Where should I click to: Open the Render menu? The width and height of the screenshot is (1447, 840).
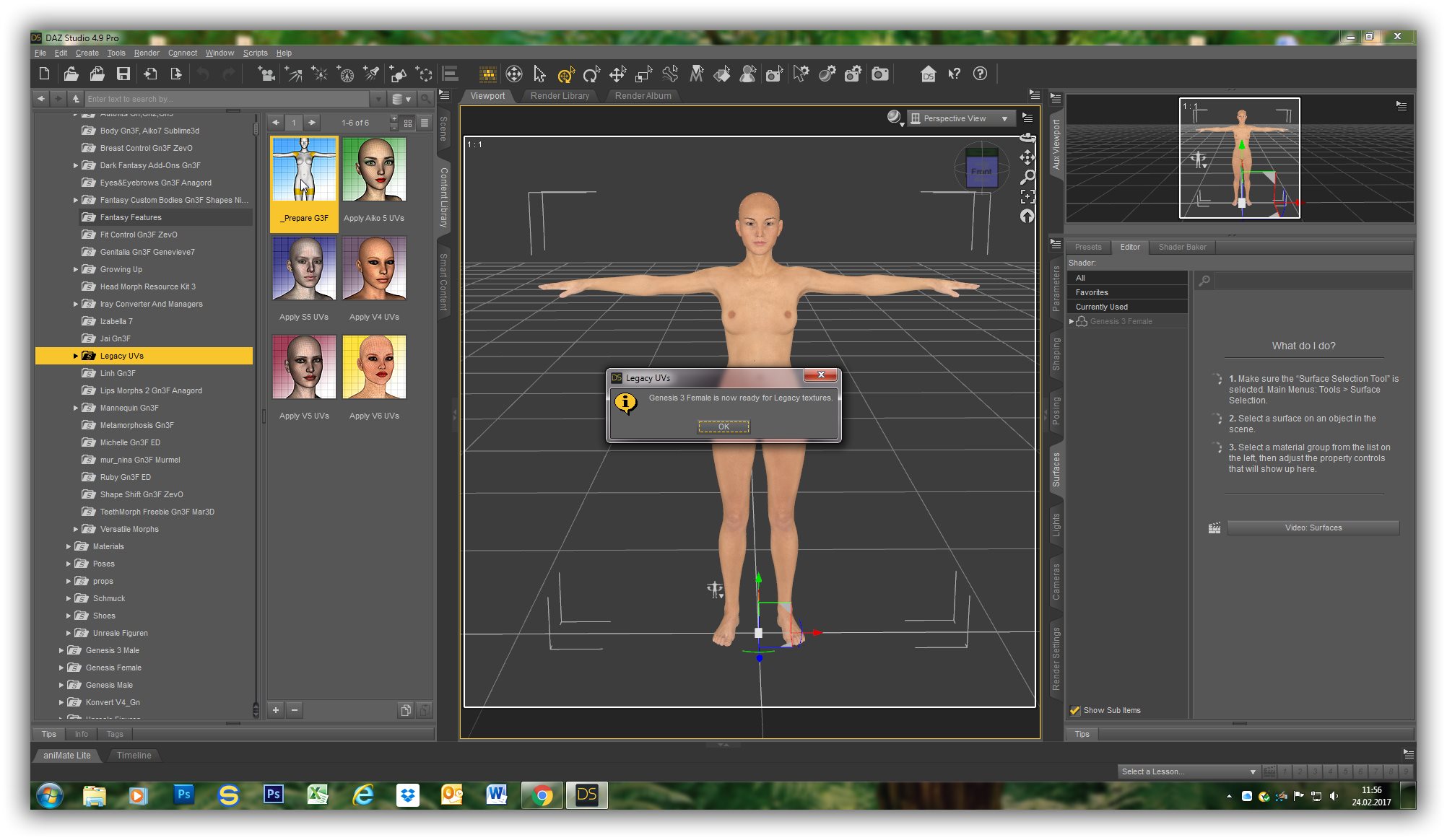147,53
